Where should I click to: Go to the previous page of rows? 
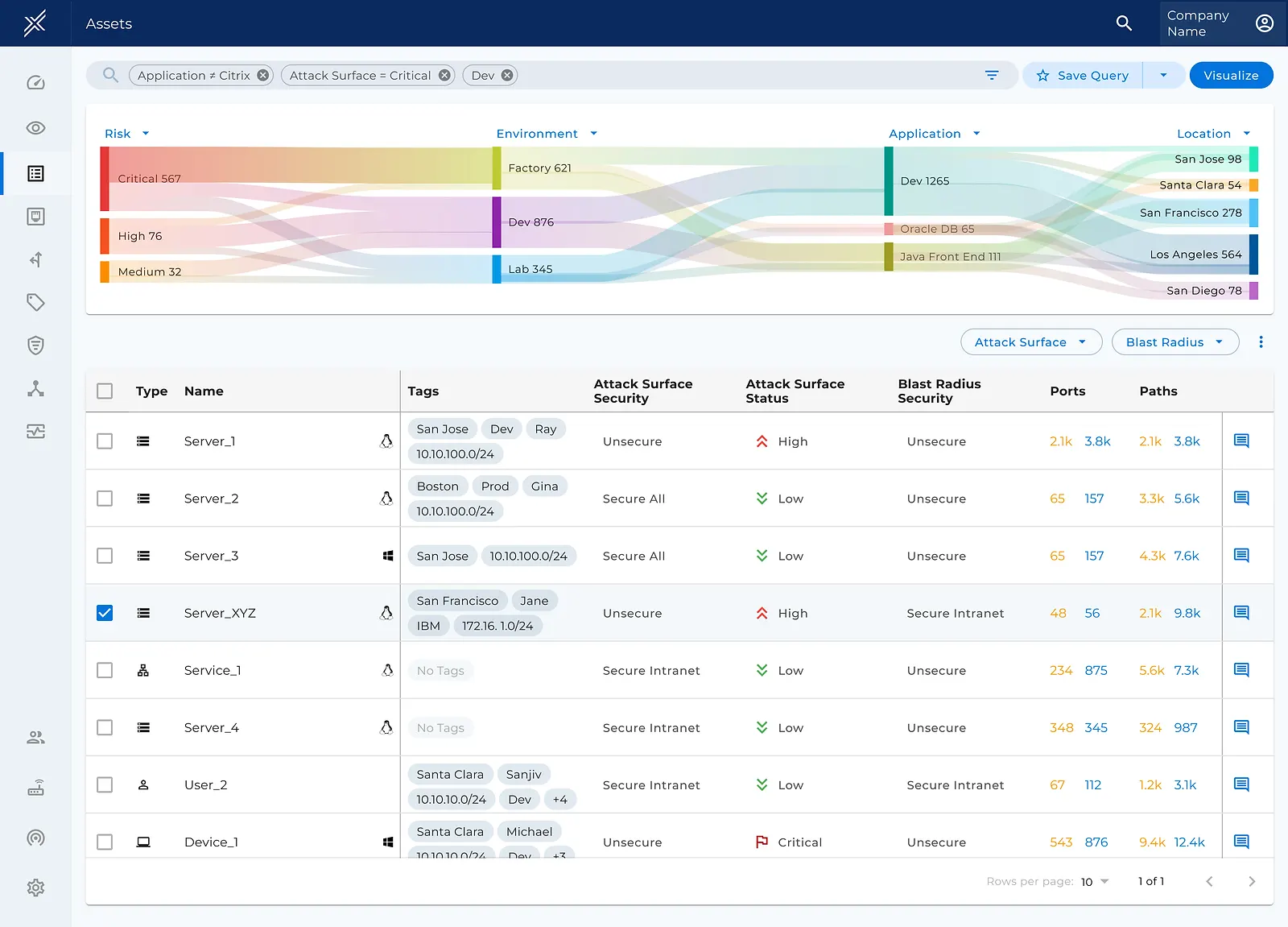tap(1209, 881)
